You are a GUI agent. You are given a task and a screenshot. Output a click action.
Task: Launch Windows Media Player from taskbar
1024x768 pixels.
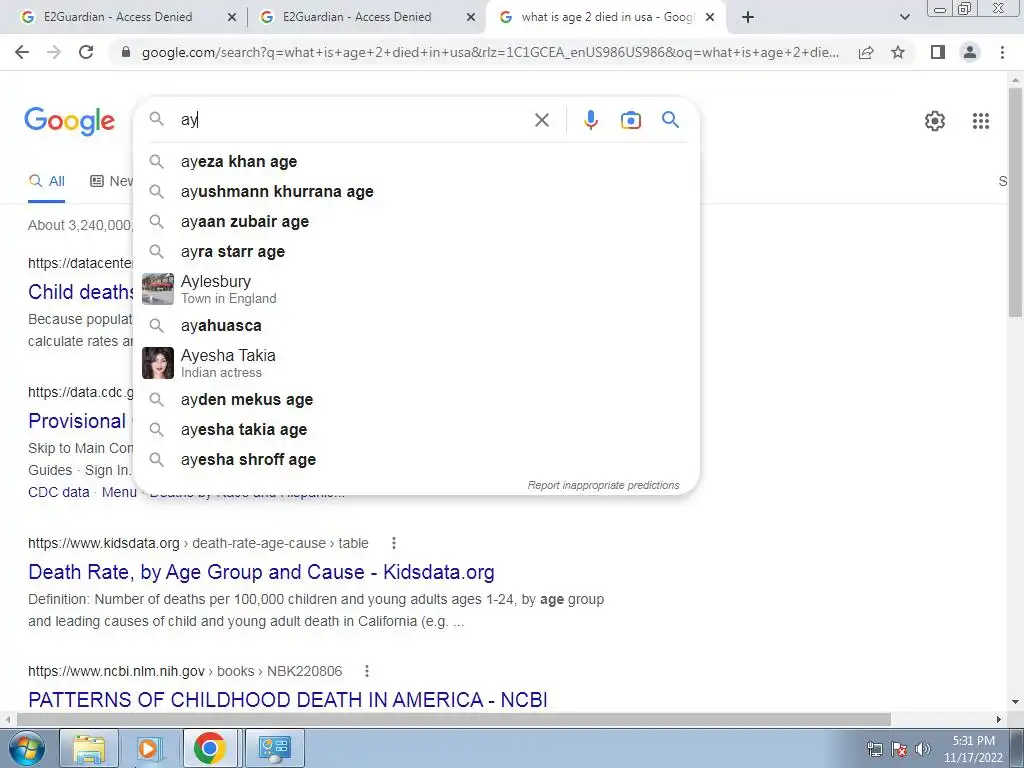coord(149,748)
